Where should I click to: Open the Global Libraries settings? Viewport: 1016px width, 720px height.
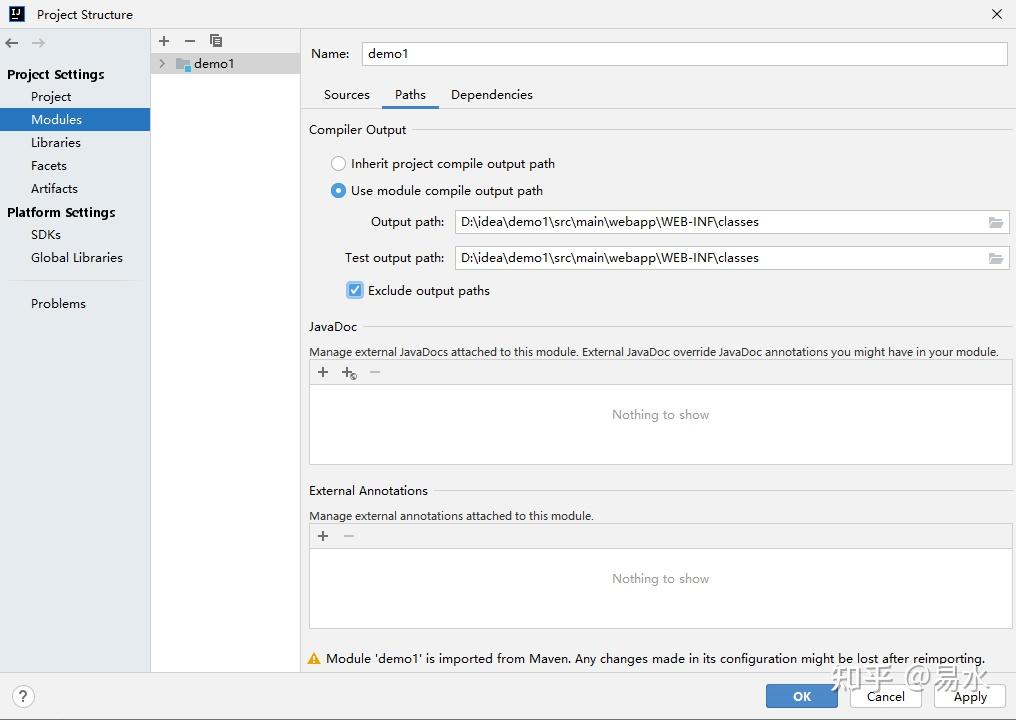77,257
